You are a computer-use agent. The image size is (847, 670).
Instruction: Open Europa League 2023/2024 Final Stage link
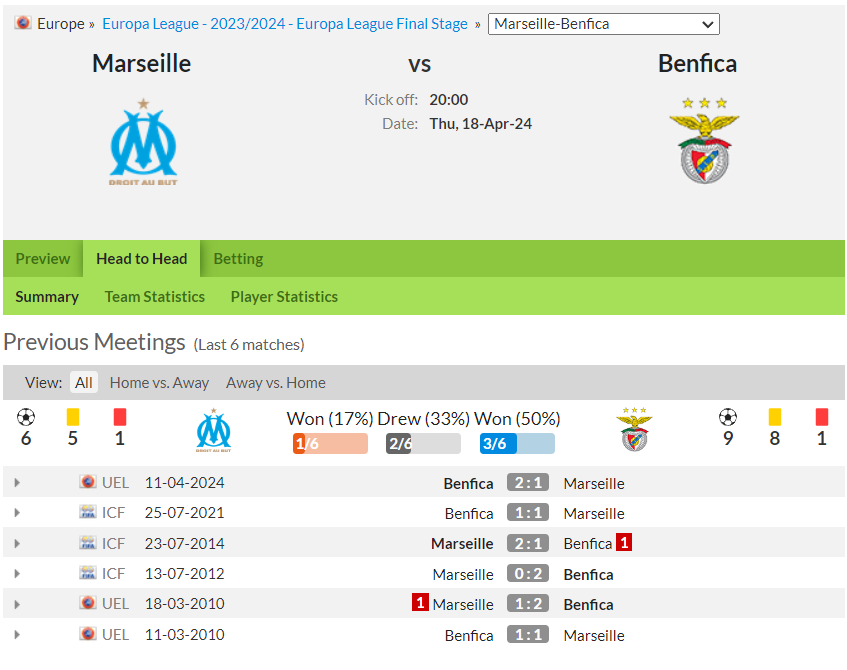pos(285,24)
